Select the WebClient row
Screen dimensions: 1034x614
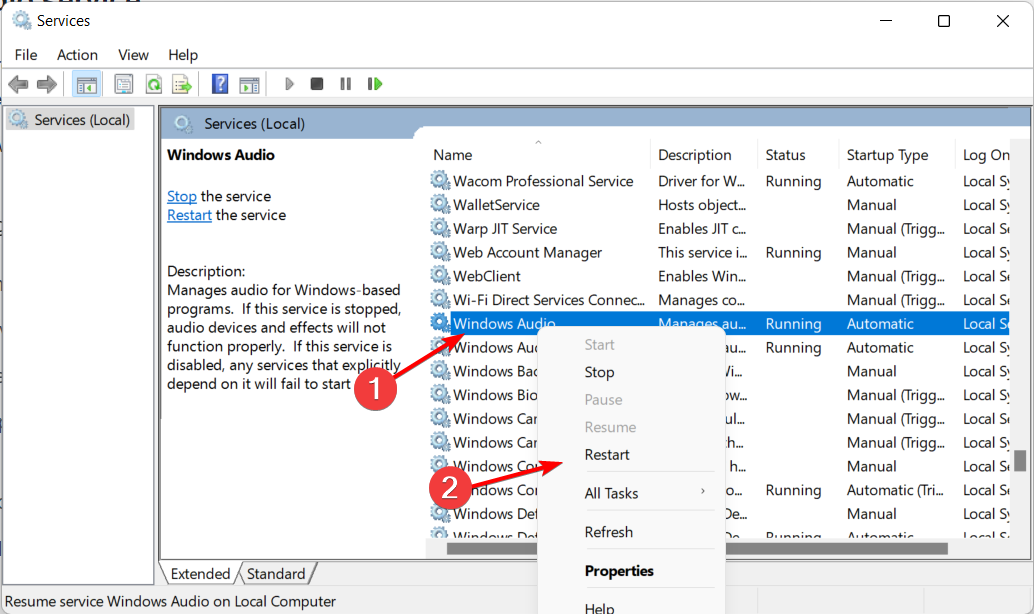[718, 276]
